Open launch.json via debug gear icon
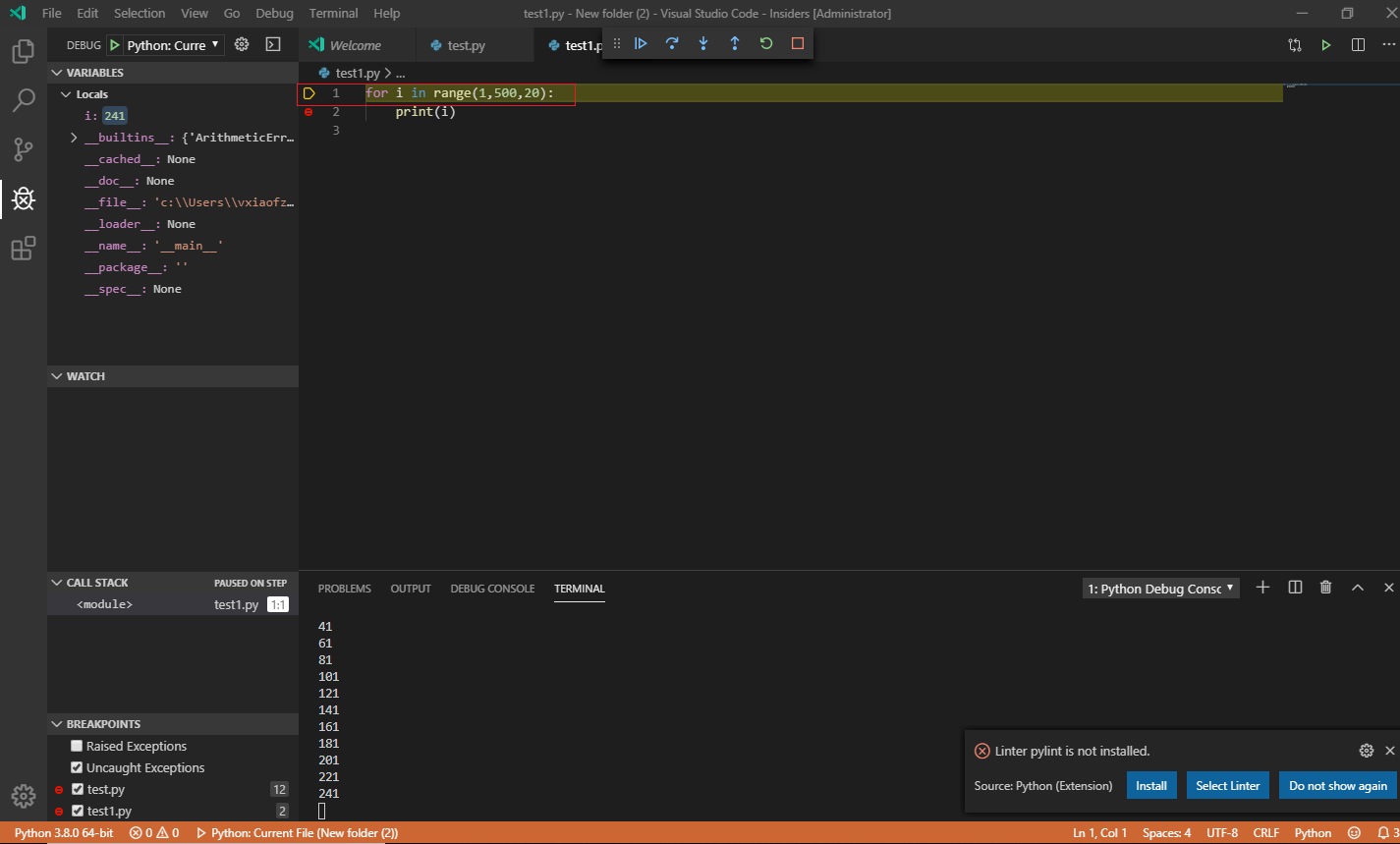The height and width of the screenshot is (844, 1400). click(242, 45)
